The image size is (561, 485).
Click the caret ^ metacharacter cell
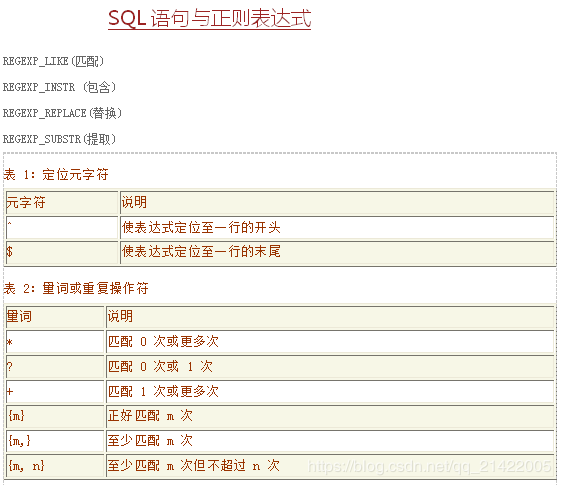pyautogui.click(x=62, y=227)
